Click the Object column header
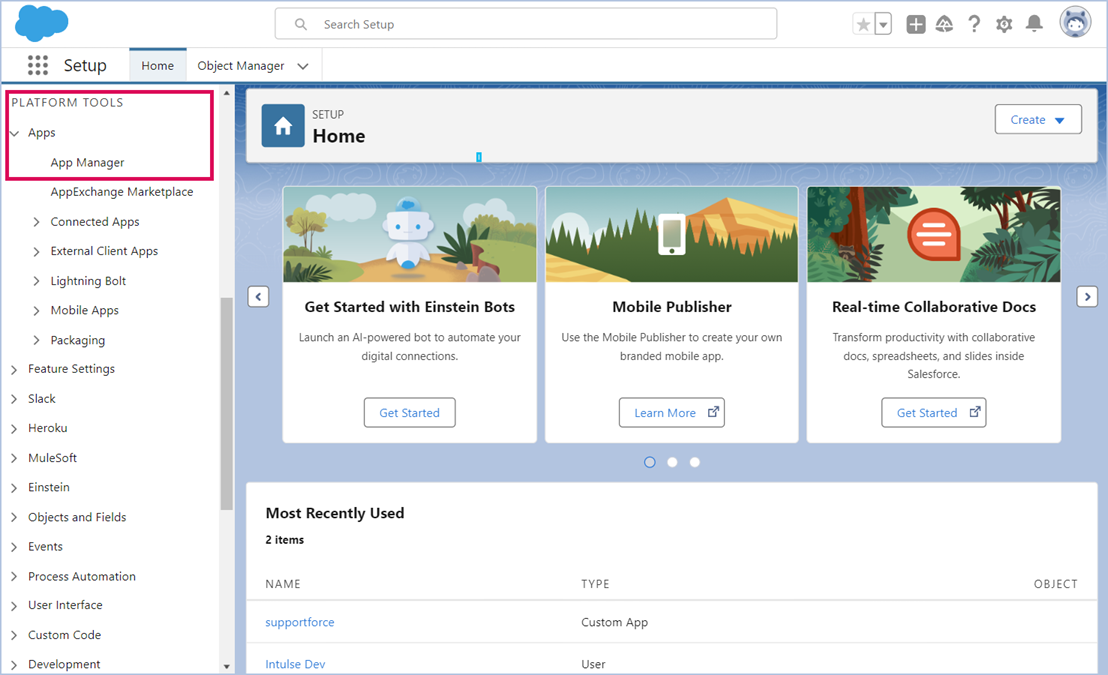This screenshot has width=1108, height=675. pyautogui.click(x=1056, y=584)
